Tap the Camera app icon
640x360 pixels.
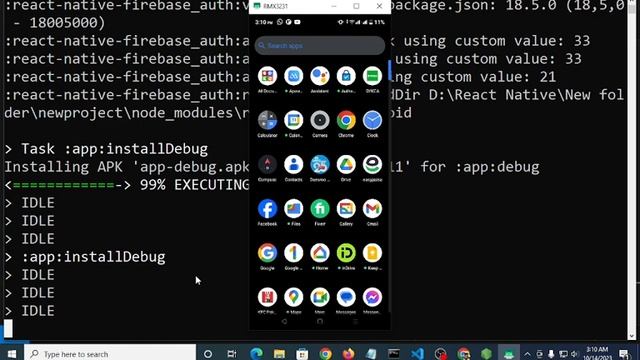320,120
